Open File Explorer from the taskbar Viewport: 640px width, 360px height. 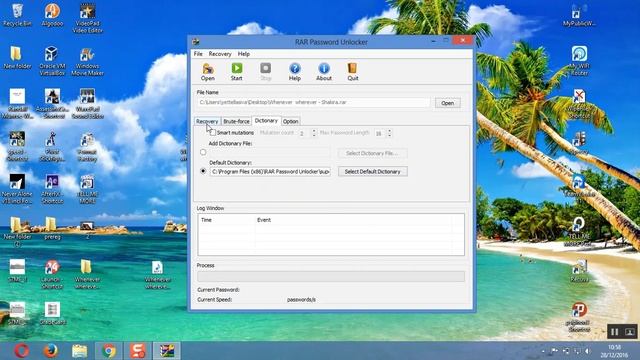tap(79, 351)
